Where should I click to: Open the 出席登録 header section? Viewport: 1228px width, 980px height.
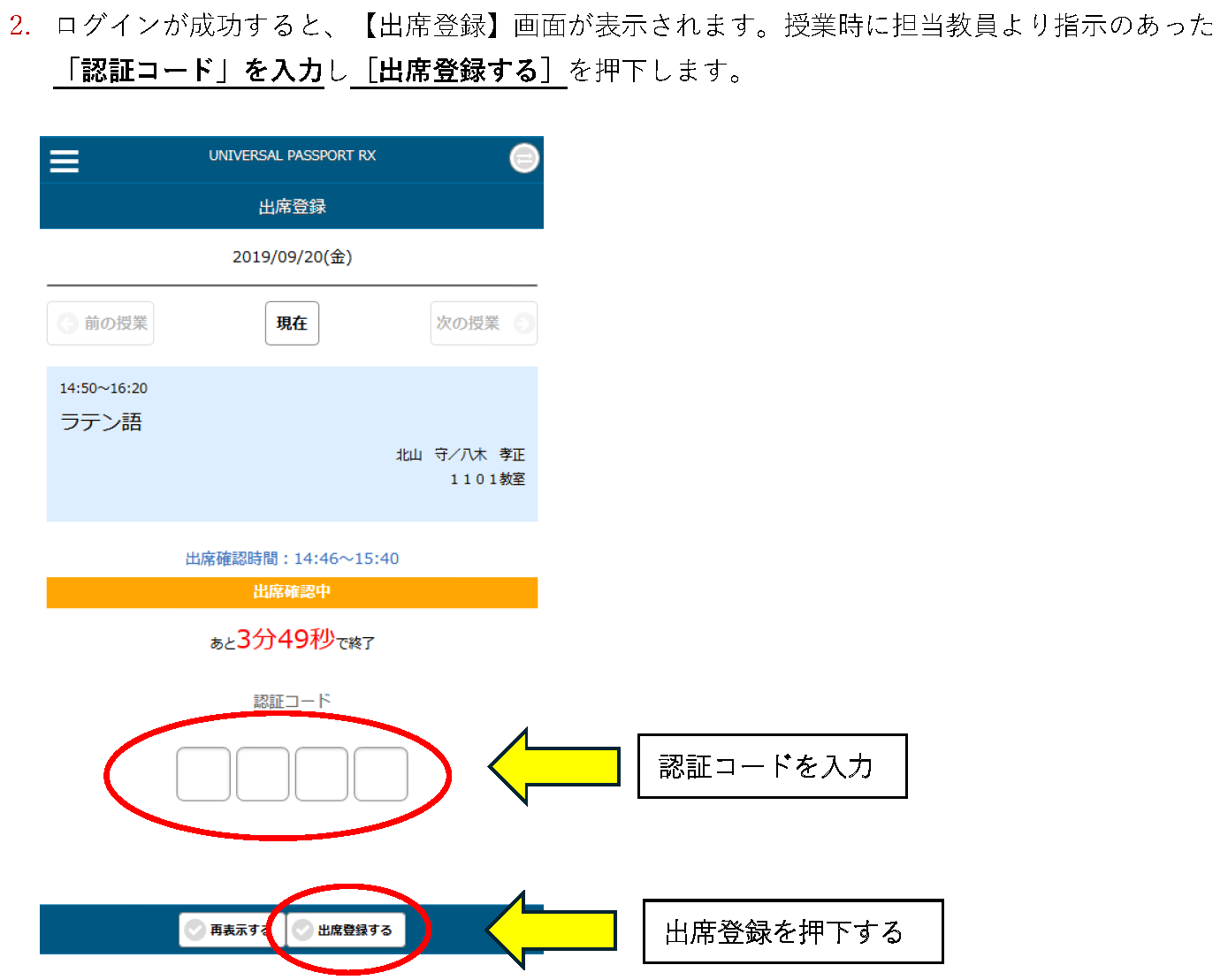[x=291, y=206]
